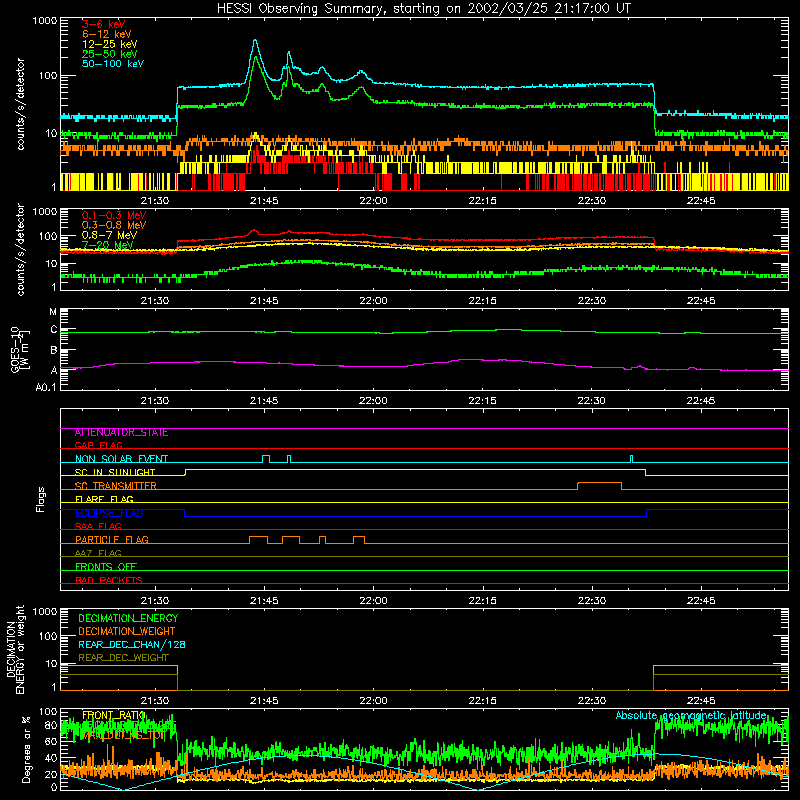800x800 pixels.
Task: Click the SAA_FLAG label
Action: tap(98, 527)
